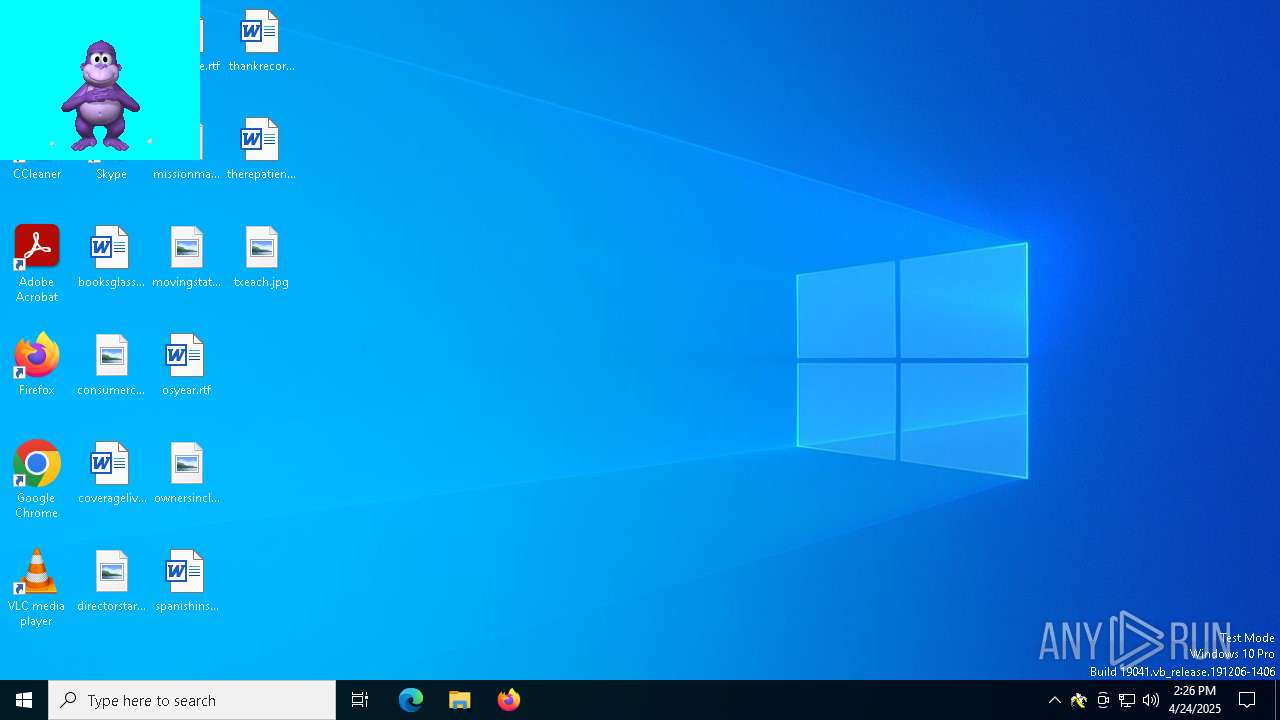Open Microsoft Edge from taskbar
Viewport: 1280px width, 720px height.
pyautogui.click(x=411, y=700)
